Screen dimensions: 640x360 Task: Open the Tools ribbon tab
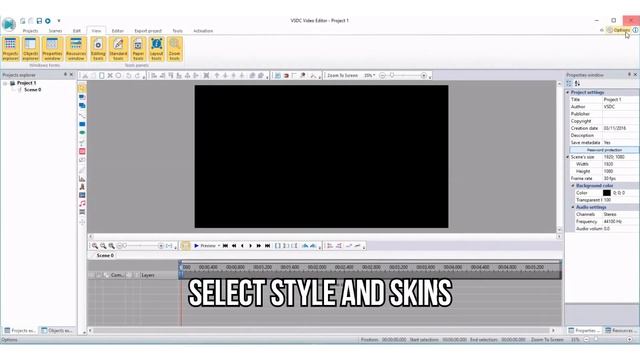pos(177,31)
